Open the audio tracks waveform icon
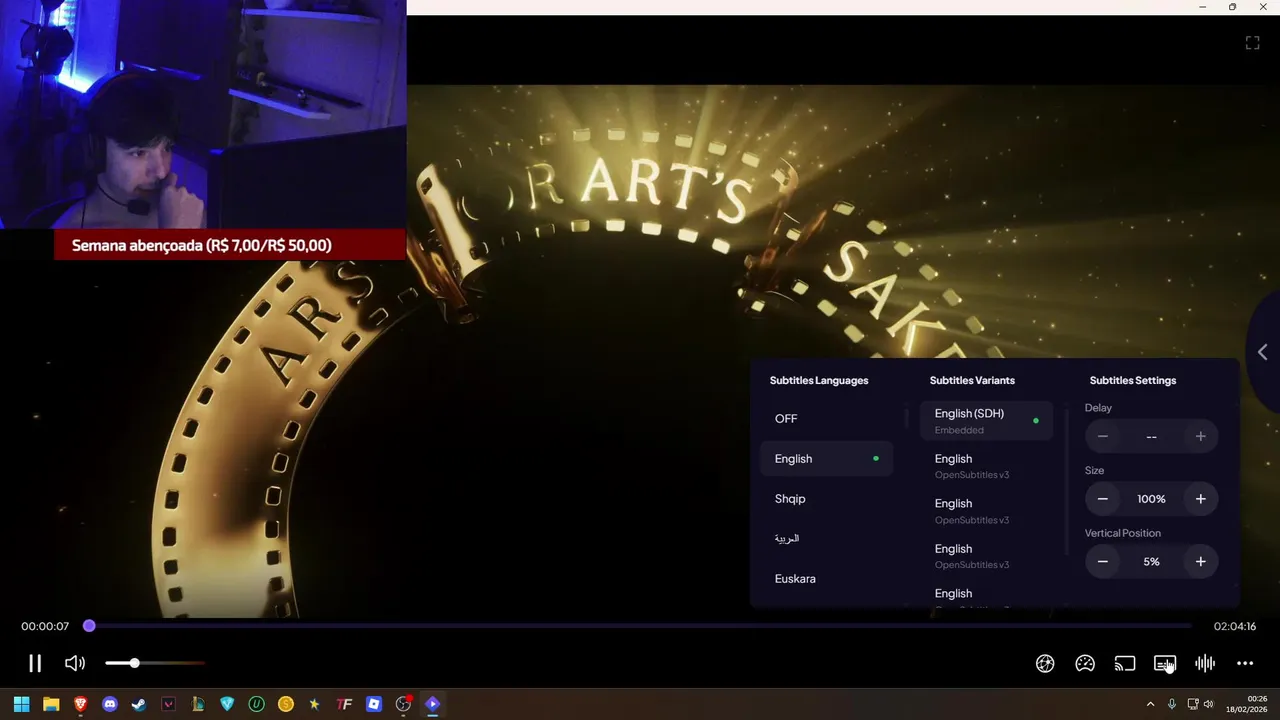The image size is (1280, 720). [x=1205, y=663]
